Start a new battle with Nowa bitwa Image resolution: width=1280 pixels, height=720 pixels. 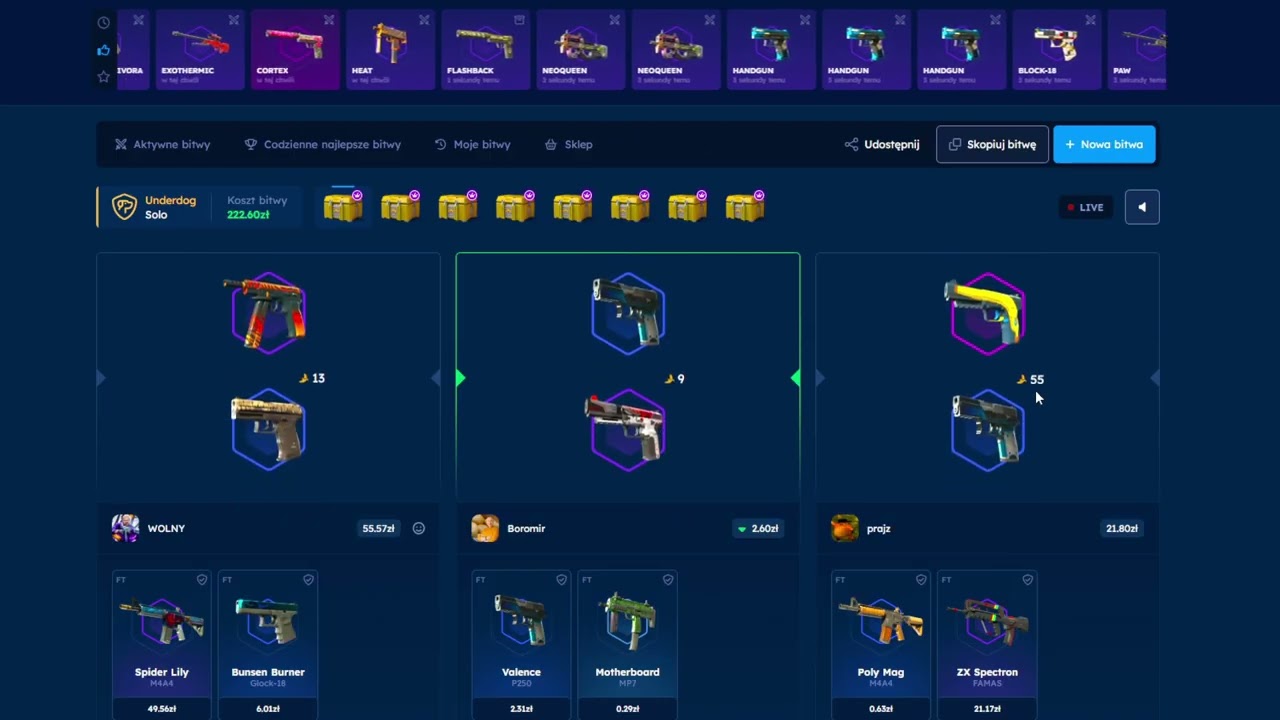point(1104,145)
